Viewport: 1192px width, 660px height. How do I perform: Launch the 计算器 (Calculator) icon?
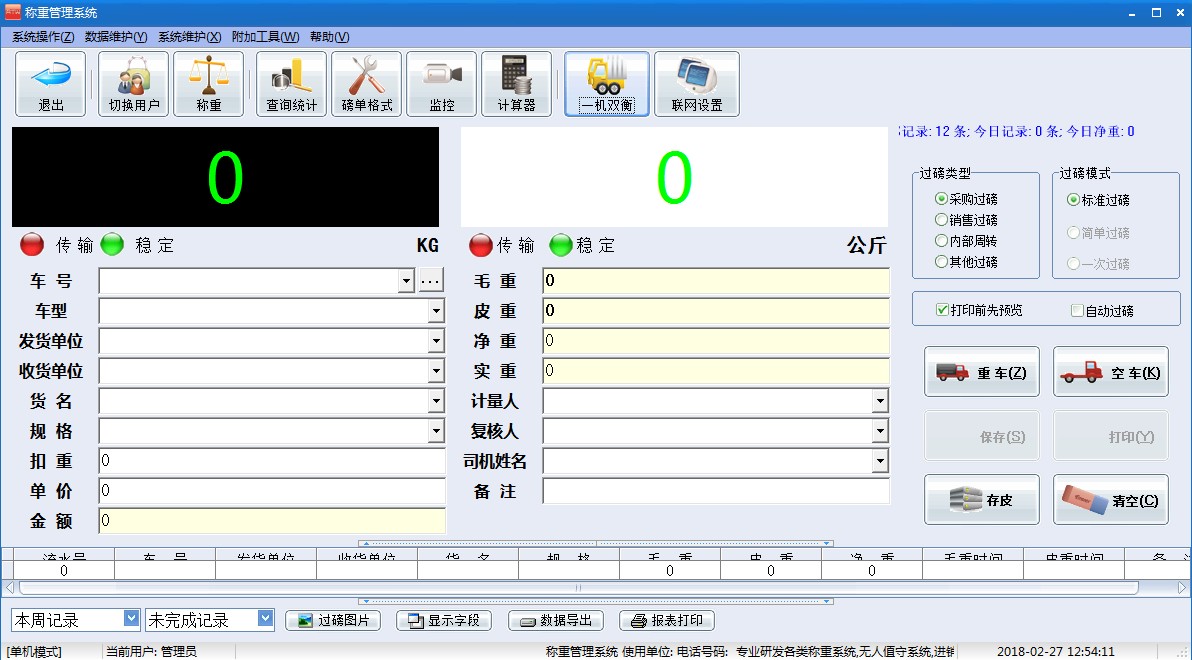click(x=516, y=83)
